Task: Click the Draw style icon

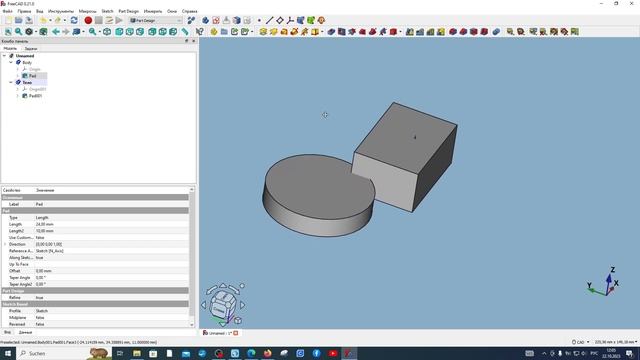Action: [x=29, y=31]
